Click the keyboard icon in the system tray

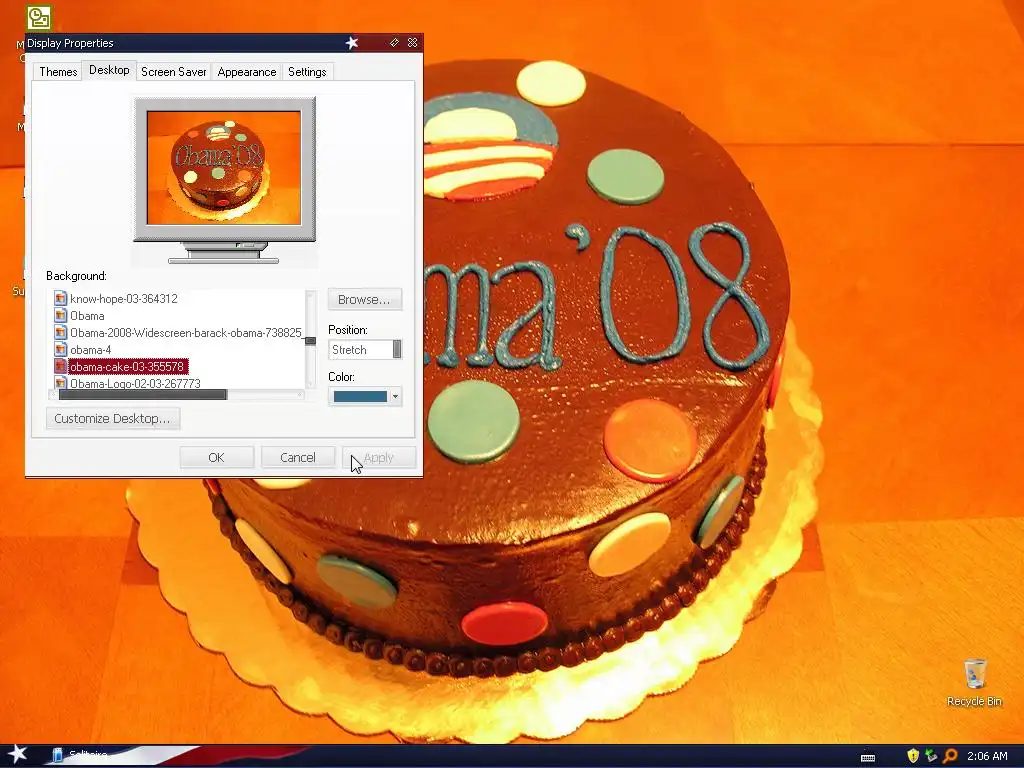[868, 758]
